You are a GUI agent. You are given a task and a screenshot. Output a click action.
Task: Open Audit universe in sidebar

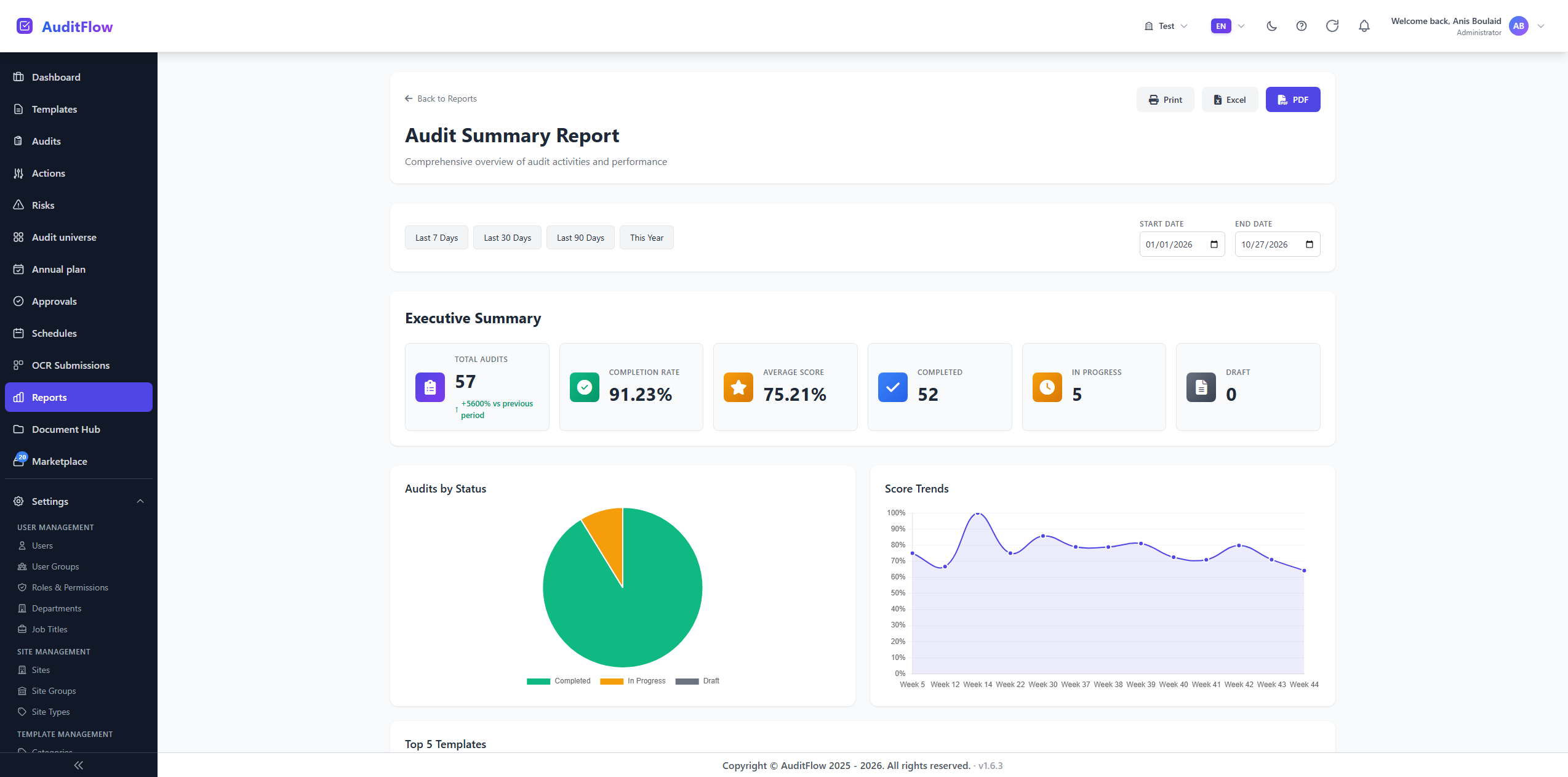79,237
